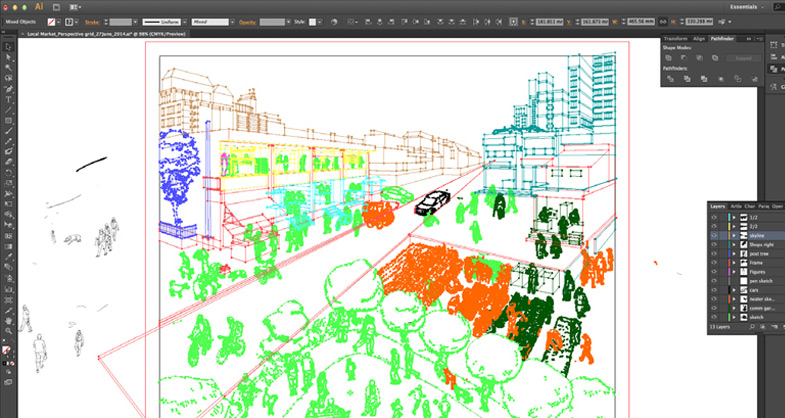Open the Essentials workspace switcher

click(x=747, y=7)
